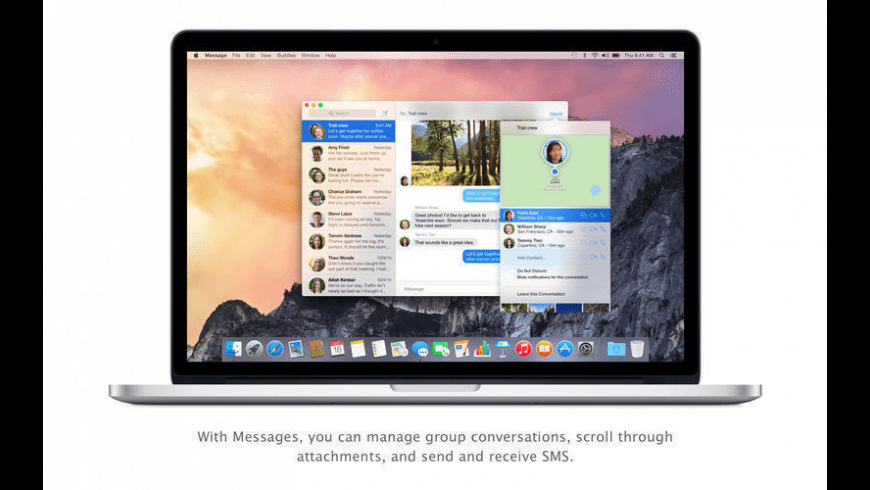The image size is (870, 490).
Task: Start video call with Yomi Arai
Action: (x=593, y=215)
